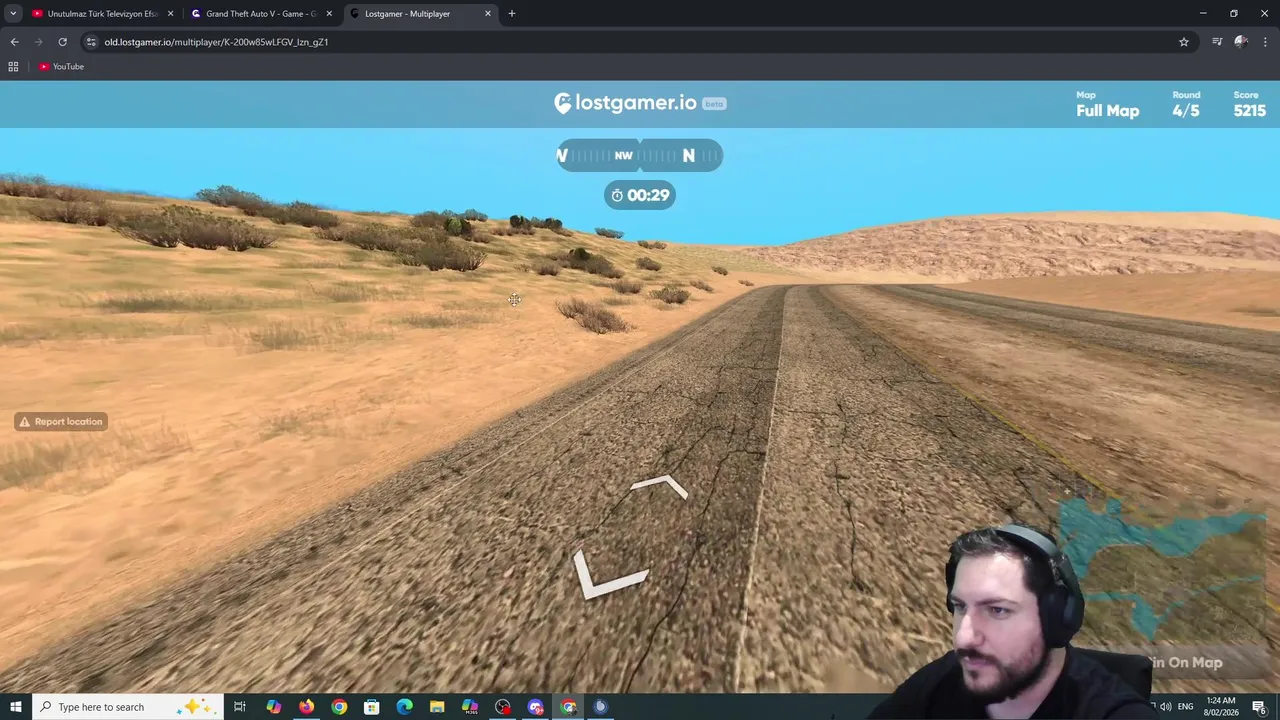
Task: Click the compass direction bar
Action: click(x=639, y=155)
